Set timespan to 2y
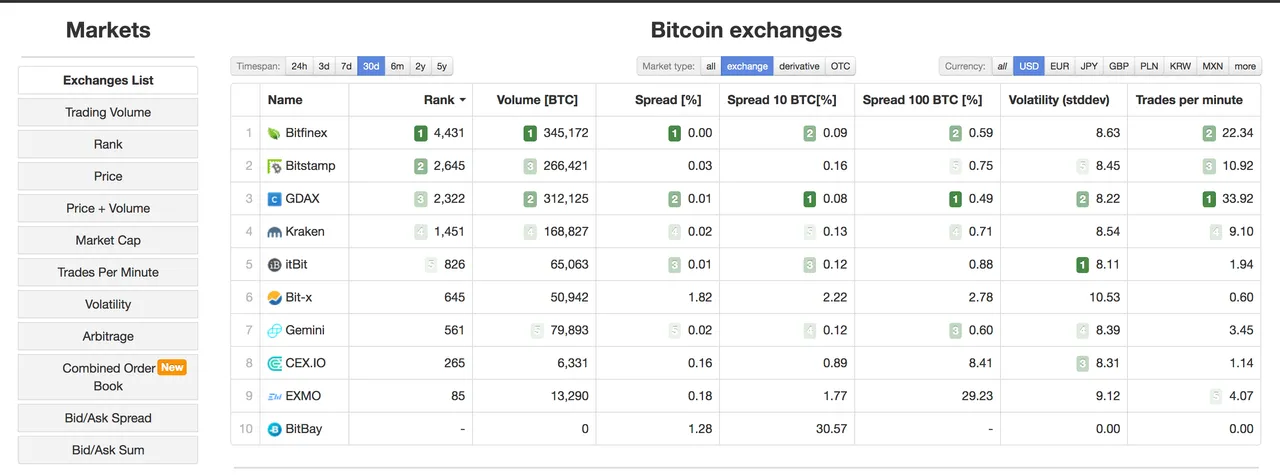This screenshot has height=475, width=1280. coord(420,66)
